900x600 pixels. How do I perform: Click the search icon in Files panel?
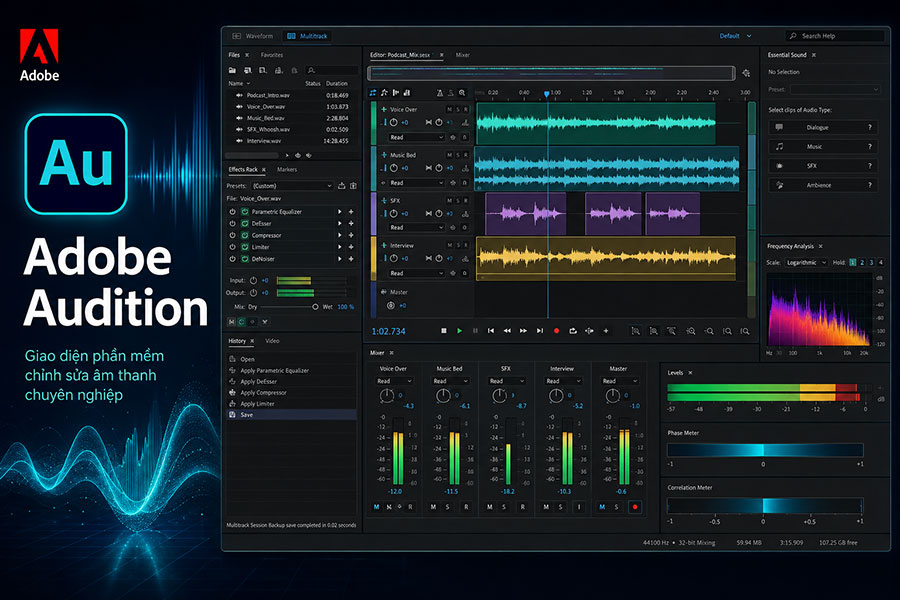[x=311, y=70]
